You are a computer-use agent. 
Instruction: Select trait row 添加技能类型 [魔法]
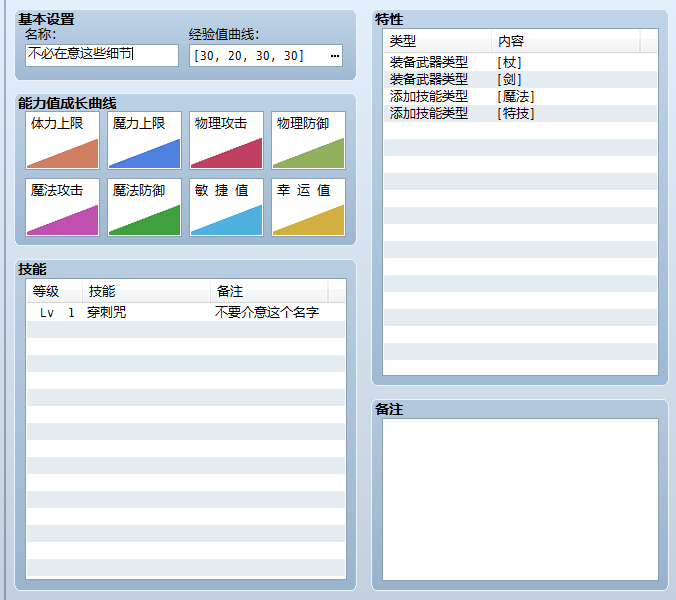coord(520,96)
